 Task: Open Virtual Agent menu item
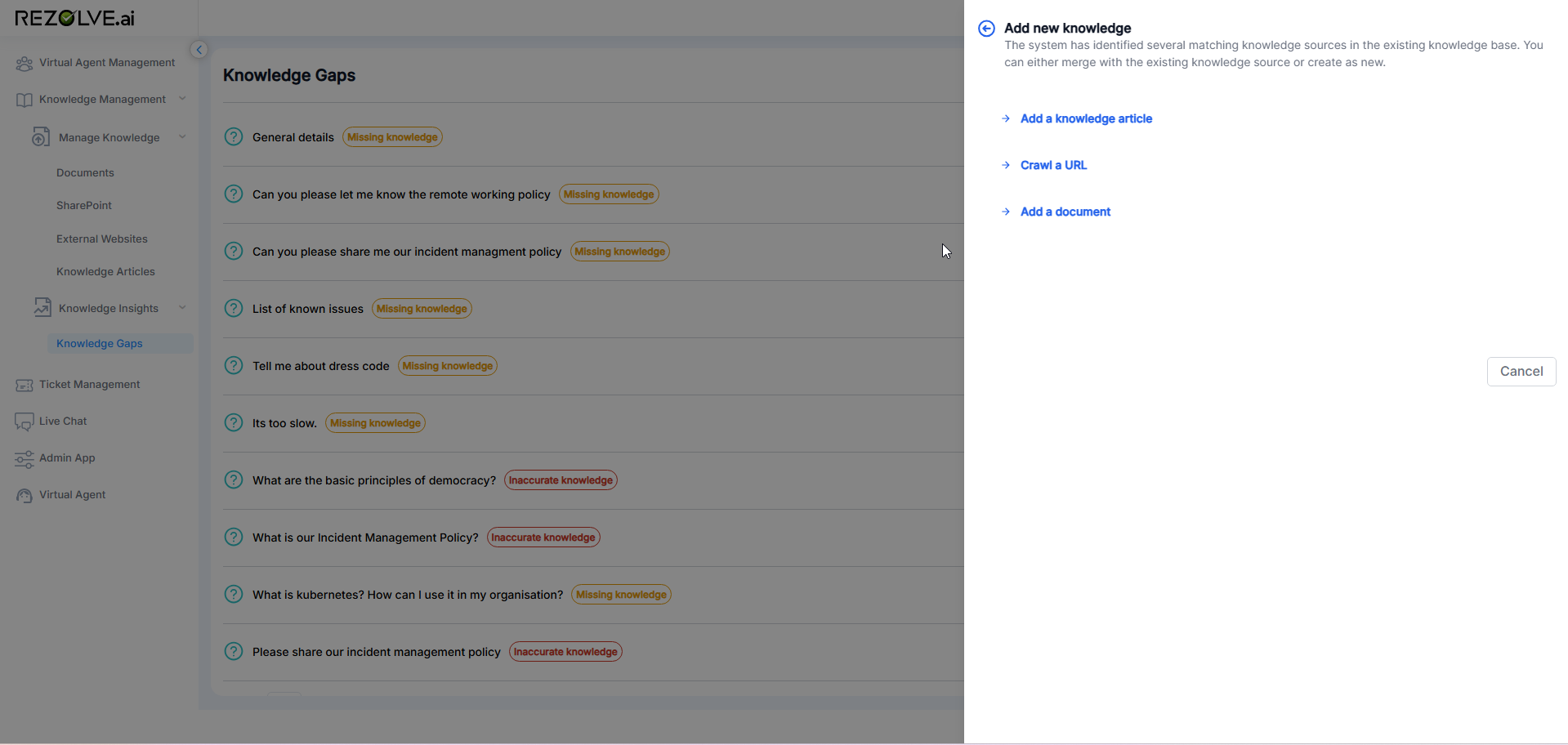[73, 495]
